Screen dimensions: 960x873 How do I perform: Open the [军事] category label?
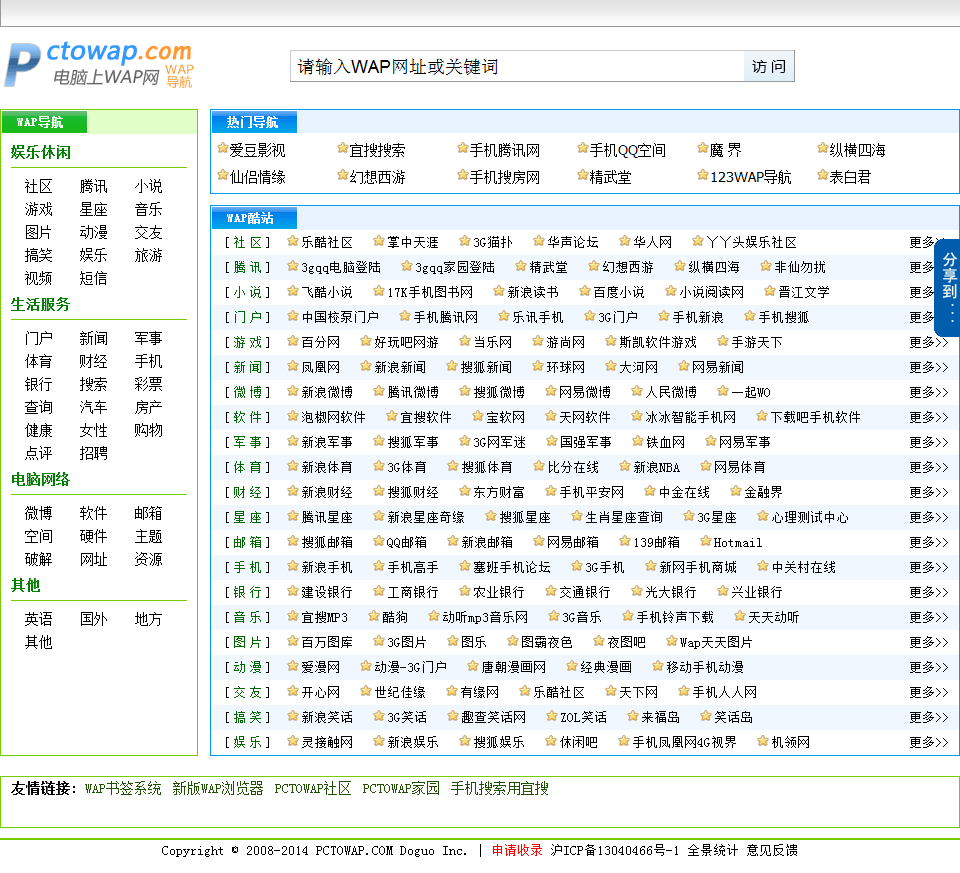(246, 442)
